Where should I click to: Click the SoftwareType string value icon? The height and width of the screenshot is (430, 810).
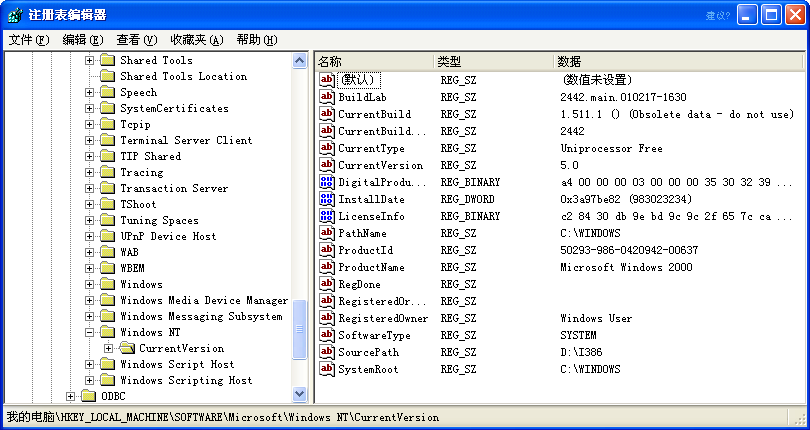[x=326, y=335]
